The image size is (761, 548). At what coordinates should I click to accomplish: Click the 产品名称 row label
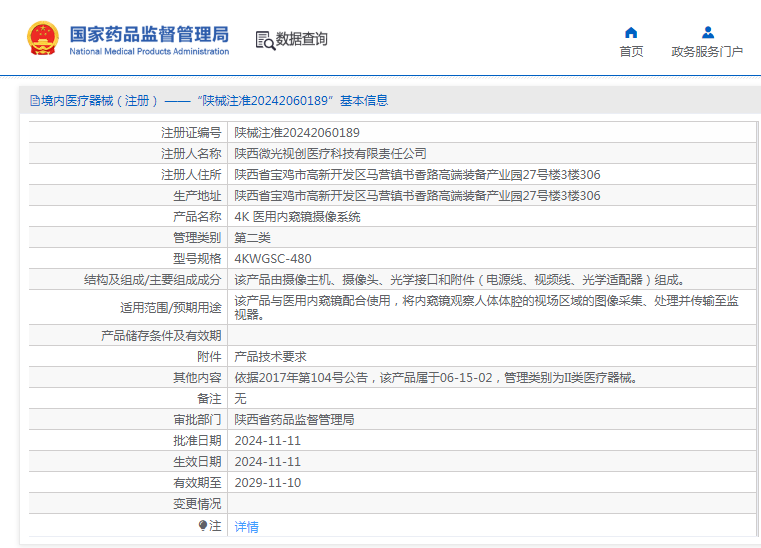click(x=197, y=216)
